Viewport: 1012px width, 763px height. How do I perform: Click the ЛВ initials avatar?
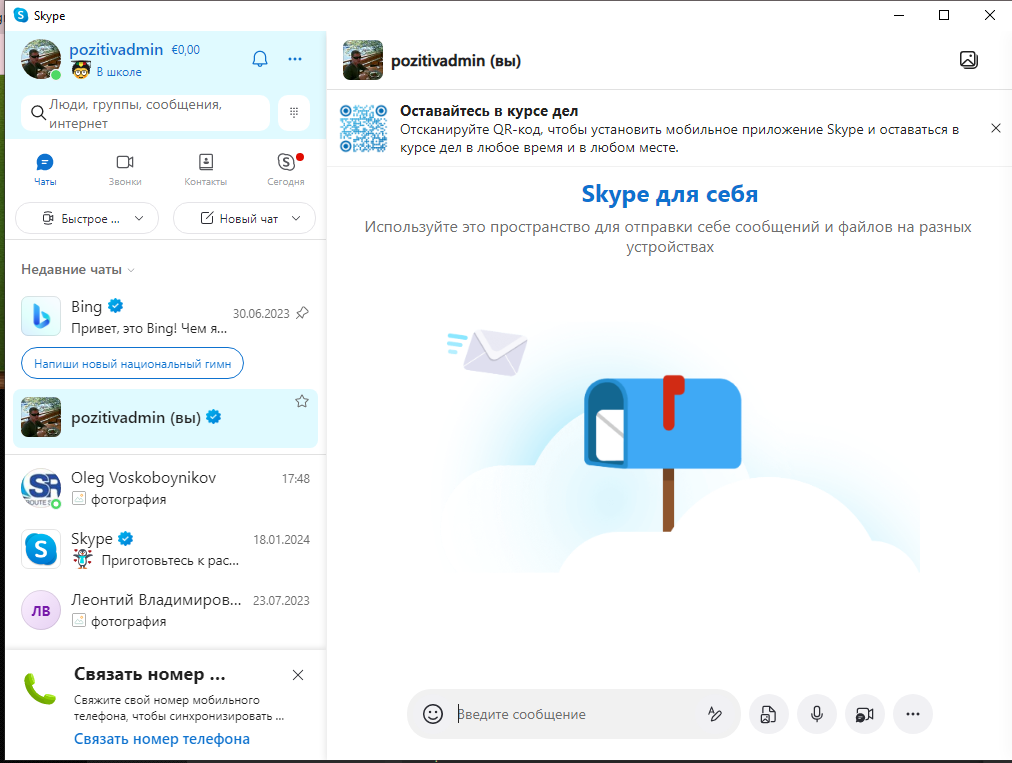[x=41, y=610]
